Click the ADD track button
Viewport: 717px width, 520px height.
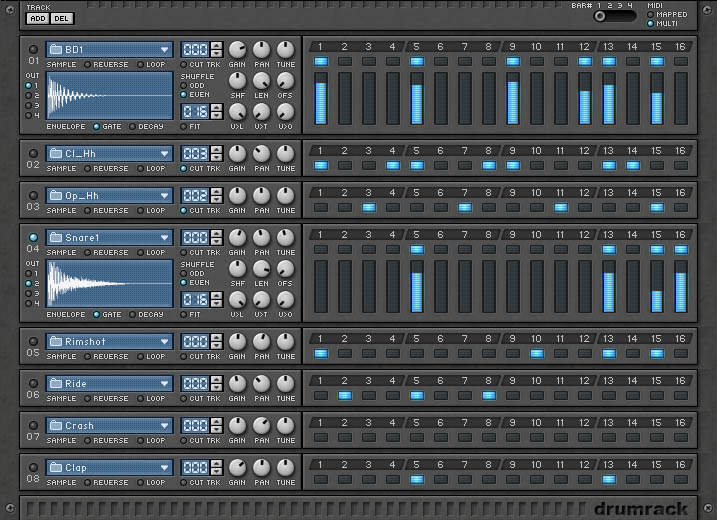click(37, 18)
